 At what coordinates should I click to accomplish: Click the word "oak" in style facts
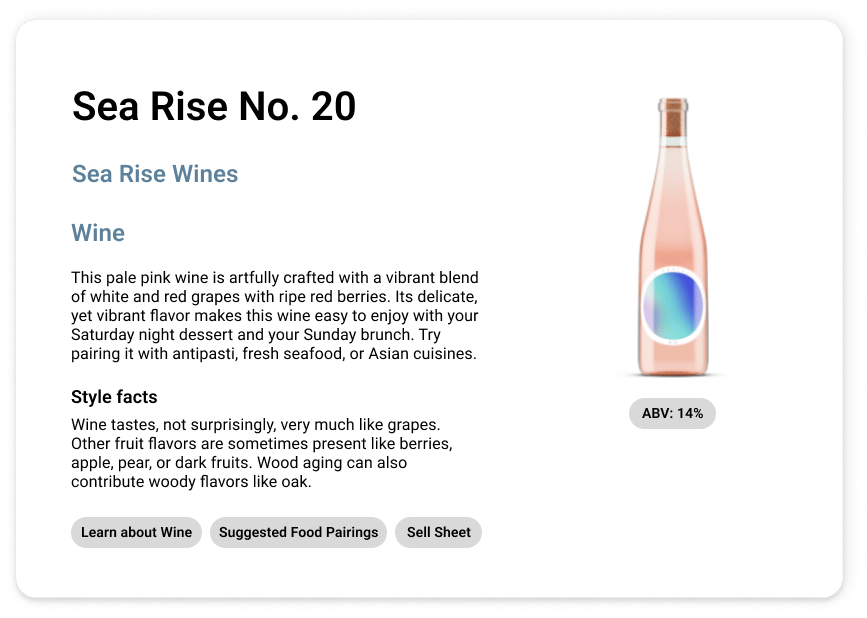(x=297, y=482)
